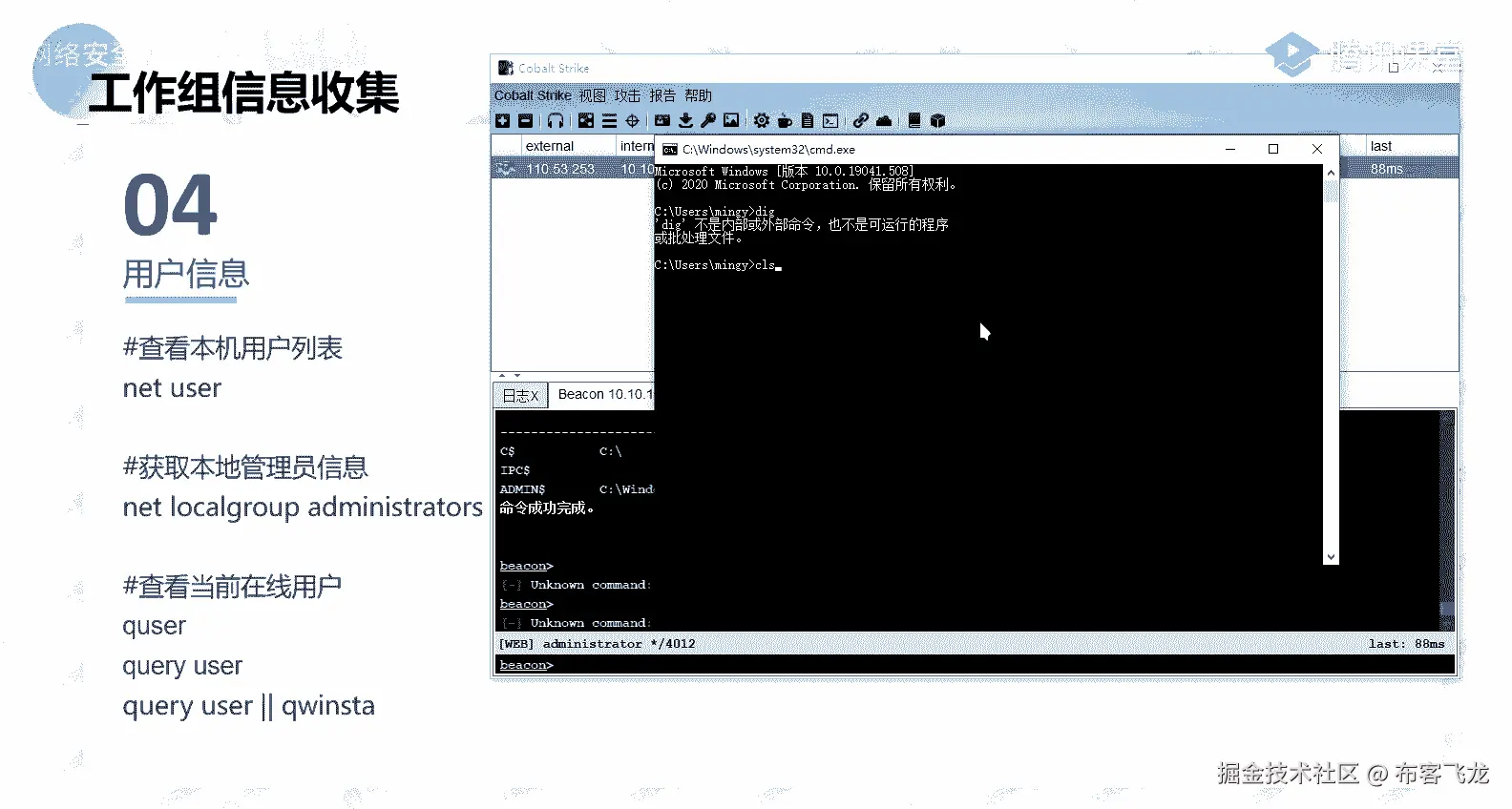This screenshot has width=1512, height=809.
Task: Select the 日志X tab
Action: click(520, 395)
